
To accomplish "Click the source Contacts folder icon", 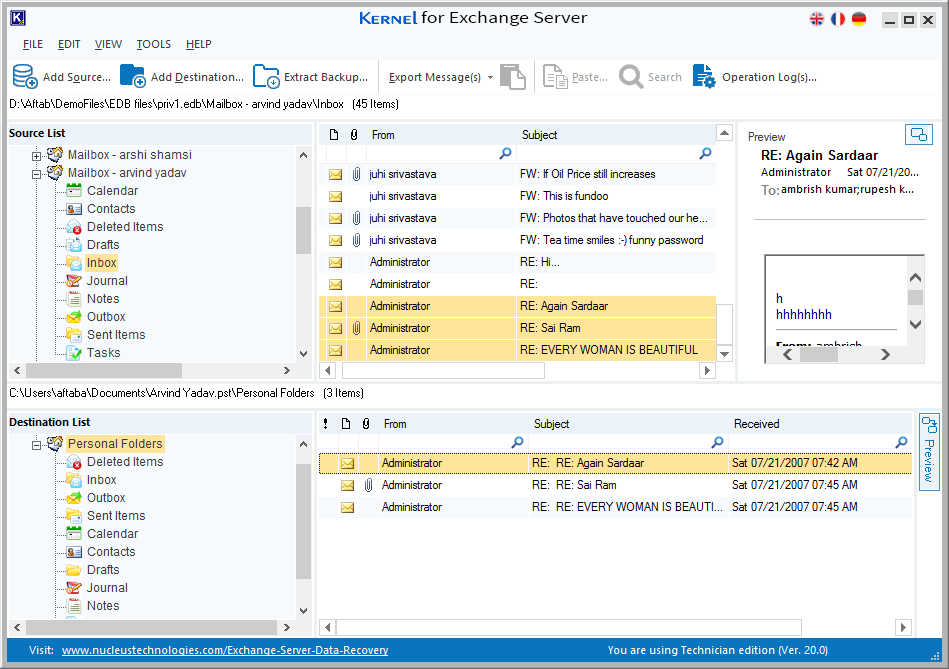I will [74, 209].
